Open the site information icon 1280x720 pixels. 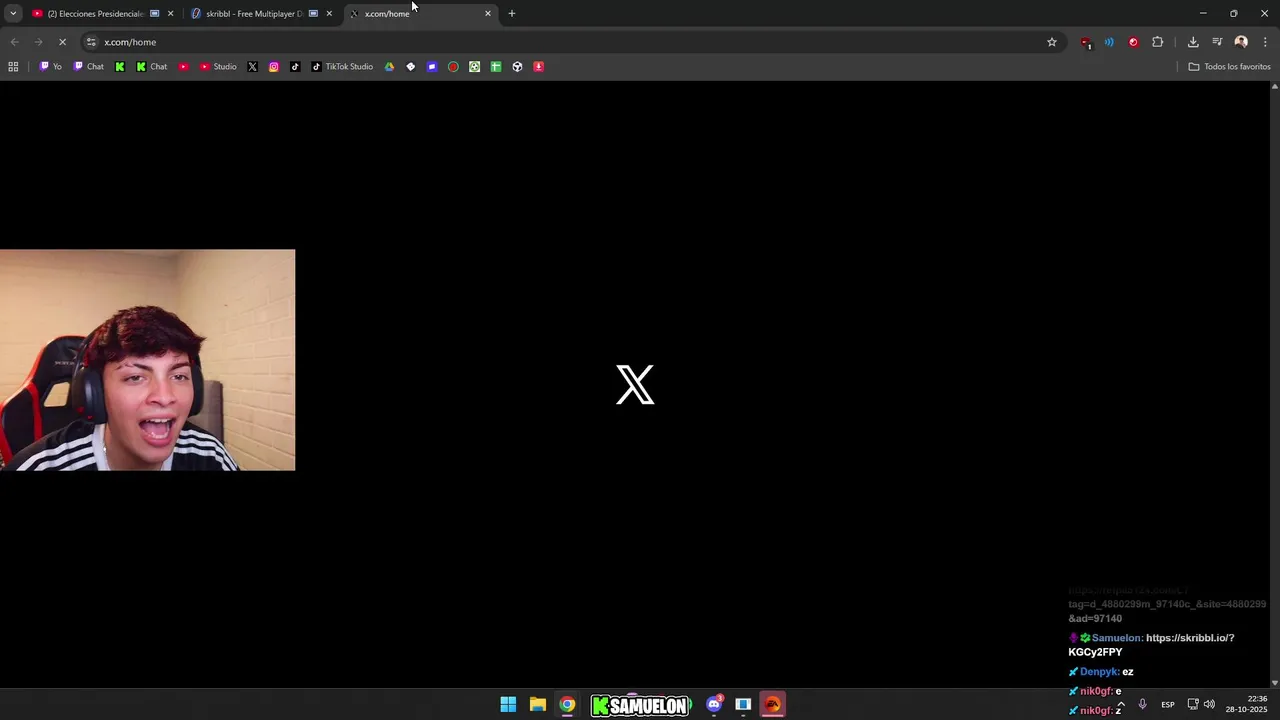91,42
